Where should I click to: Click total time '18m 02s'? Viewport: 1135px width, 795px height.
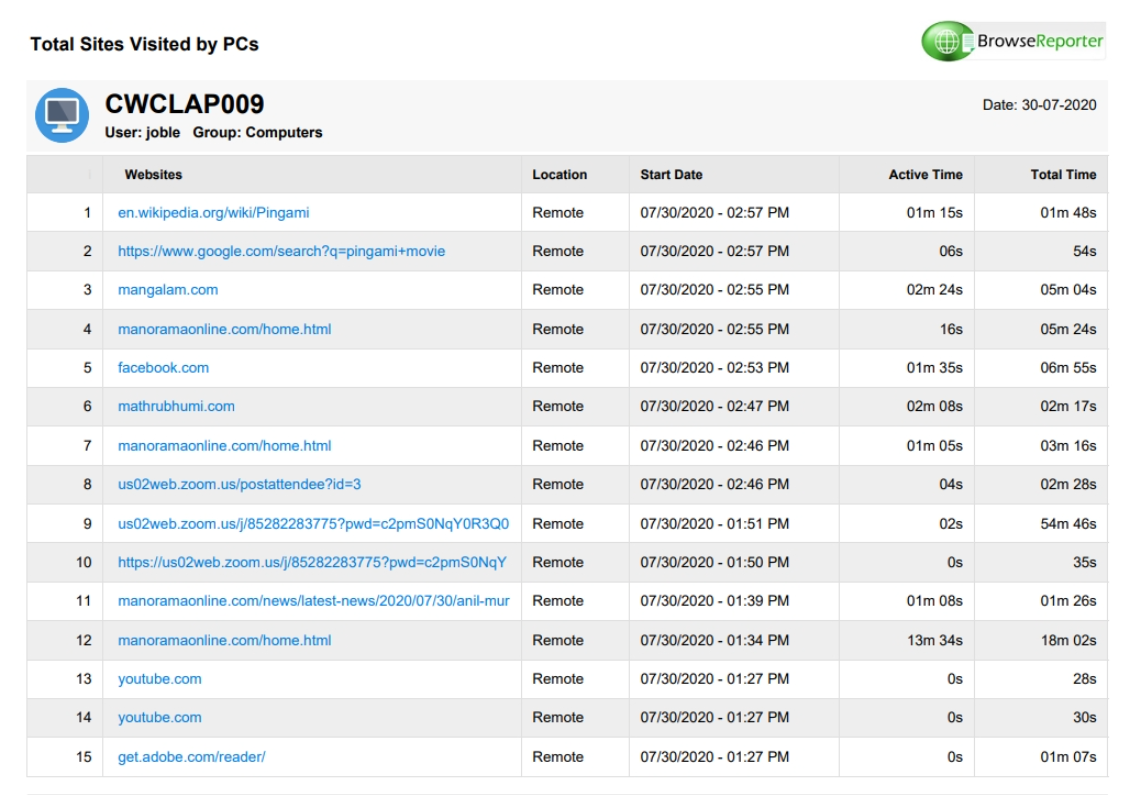pyautogui.click(x=1068, y=640)
